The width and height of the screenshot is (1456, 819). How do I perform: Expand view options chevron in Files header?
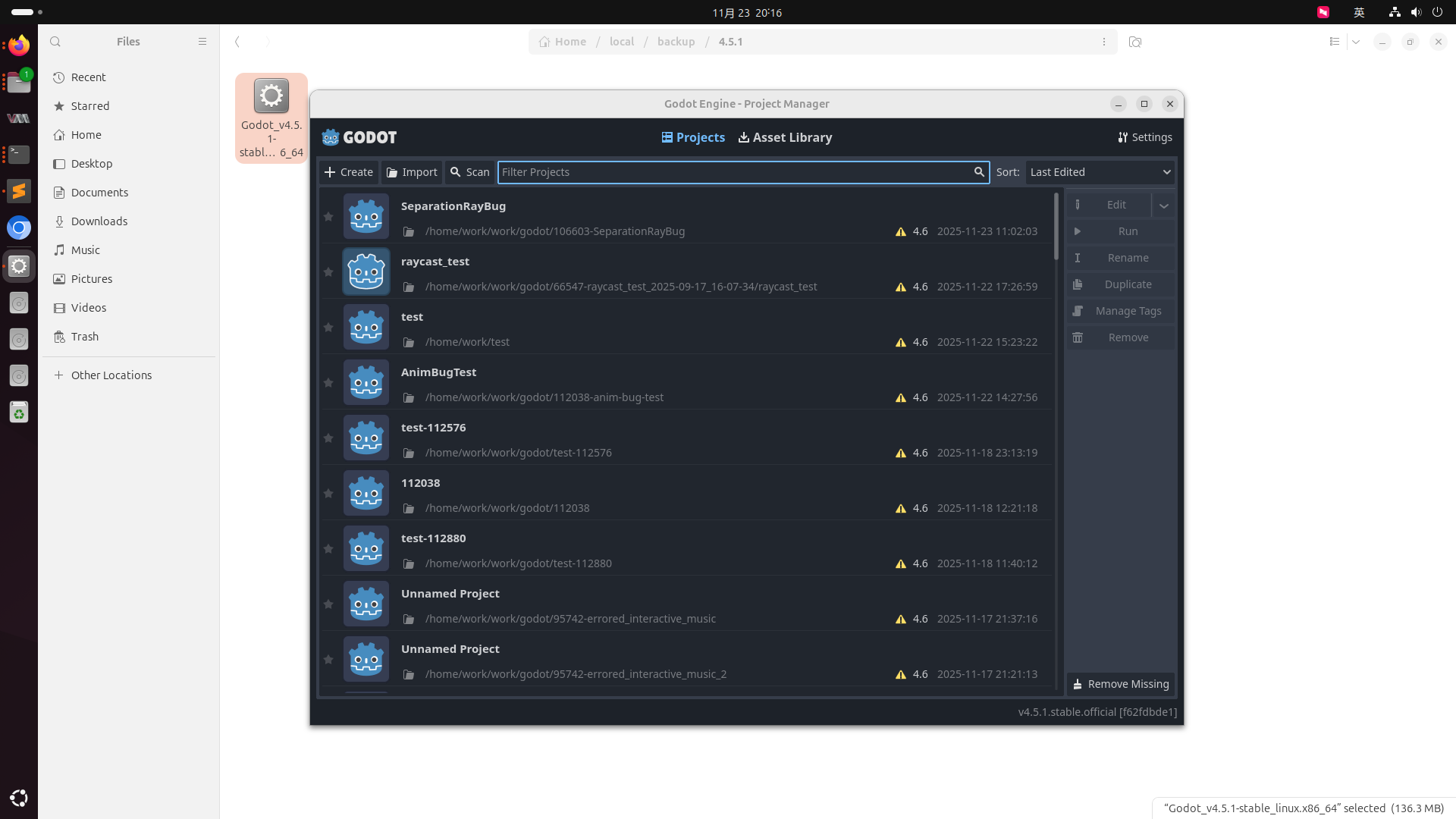click(x=1356, y=42)
